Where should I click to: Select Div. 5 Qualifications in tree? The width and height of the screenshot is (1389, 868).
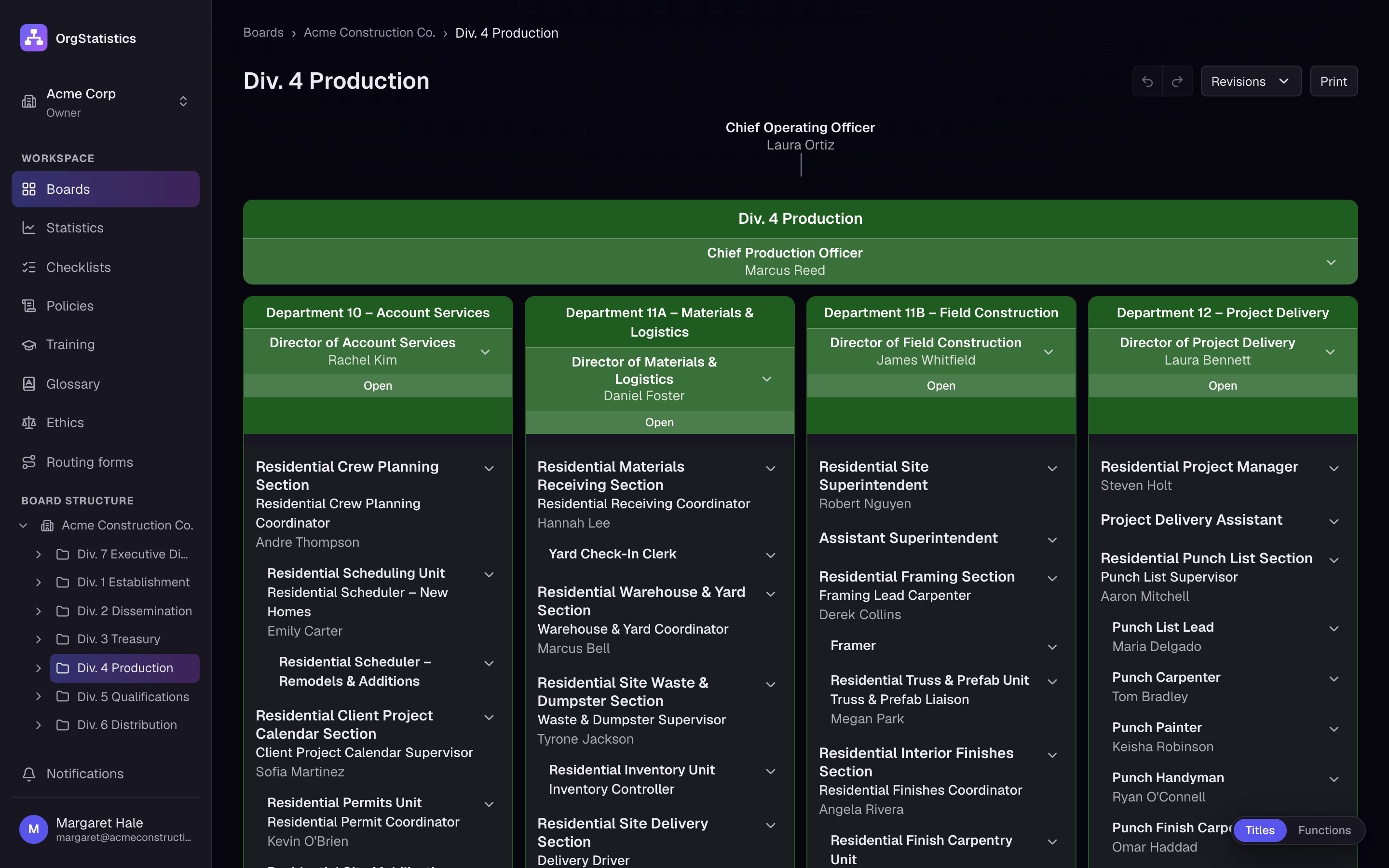[124, 696]
